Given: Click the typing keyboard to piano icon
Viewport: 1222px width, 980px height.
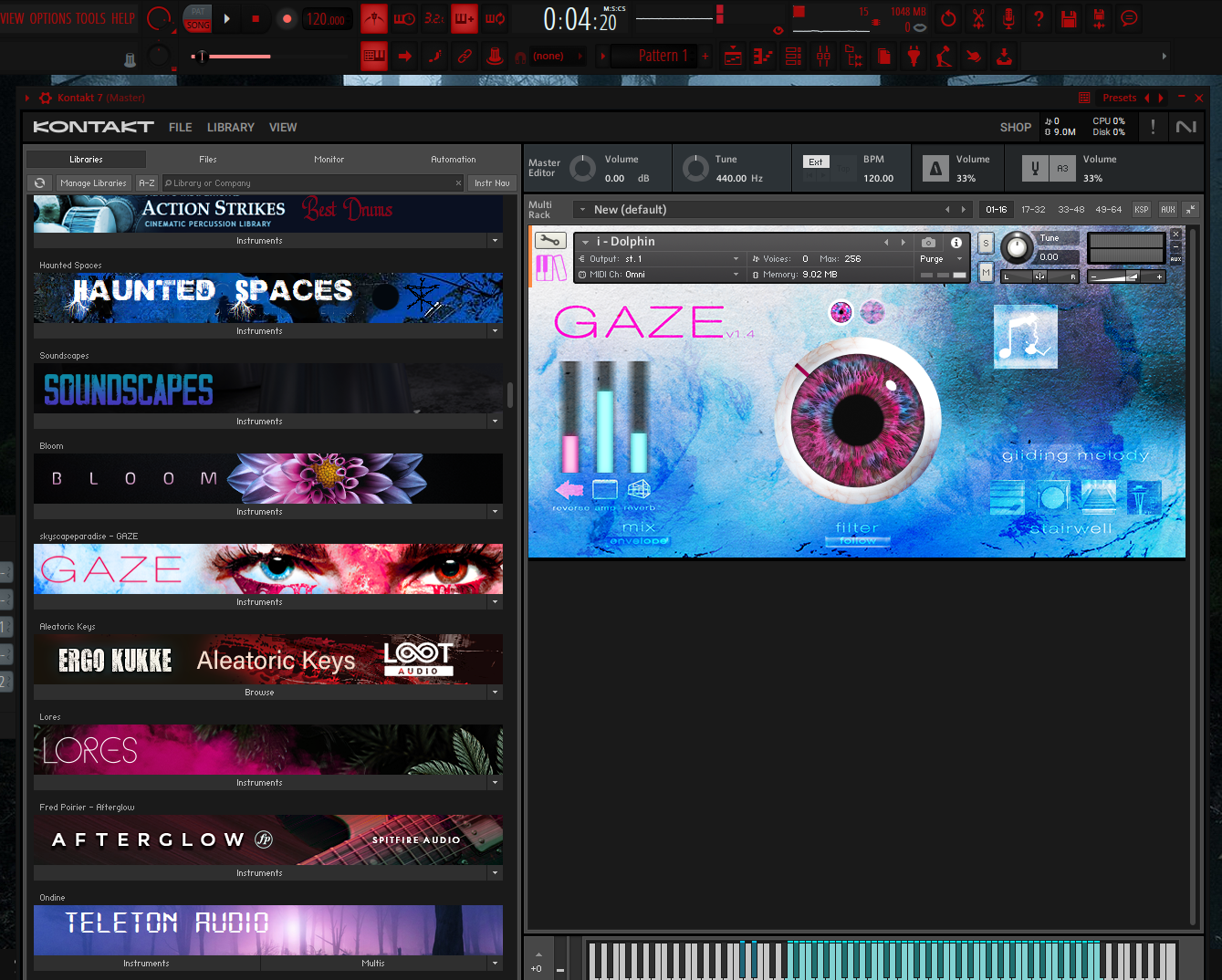Looking at the screenshot, I should point(373,57).
